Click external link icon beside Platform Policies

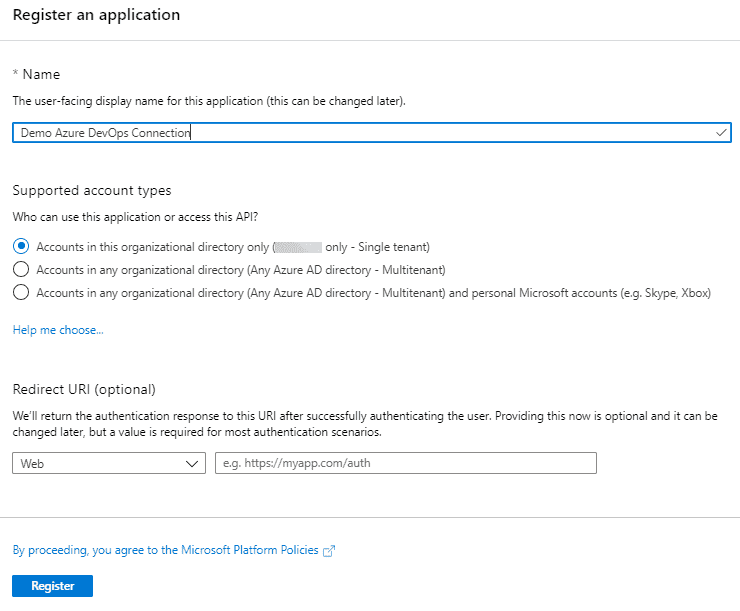point(329,551)
